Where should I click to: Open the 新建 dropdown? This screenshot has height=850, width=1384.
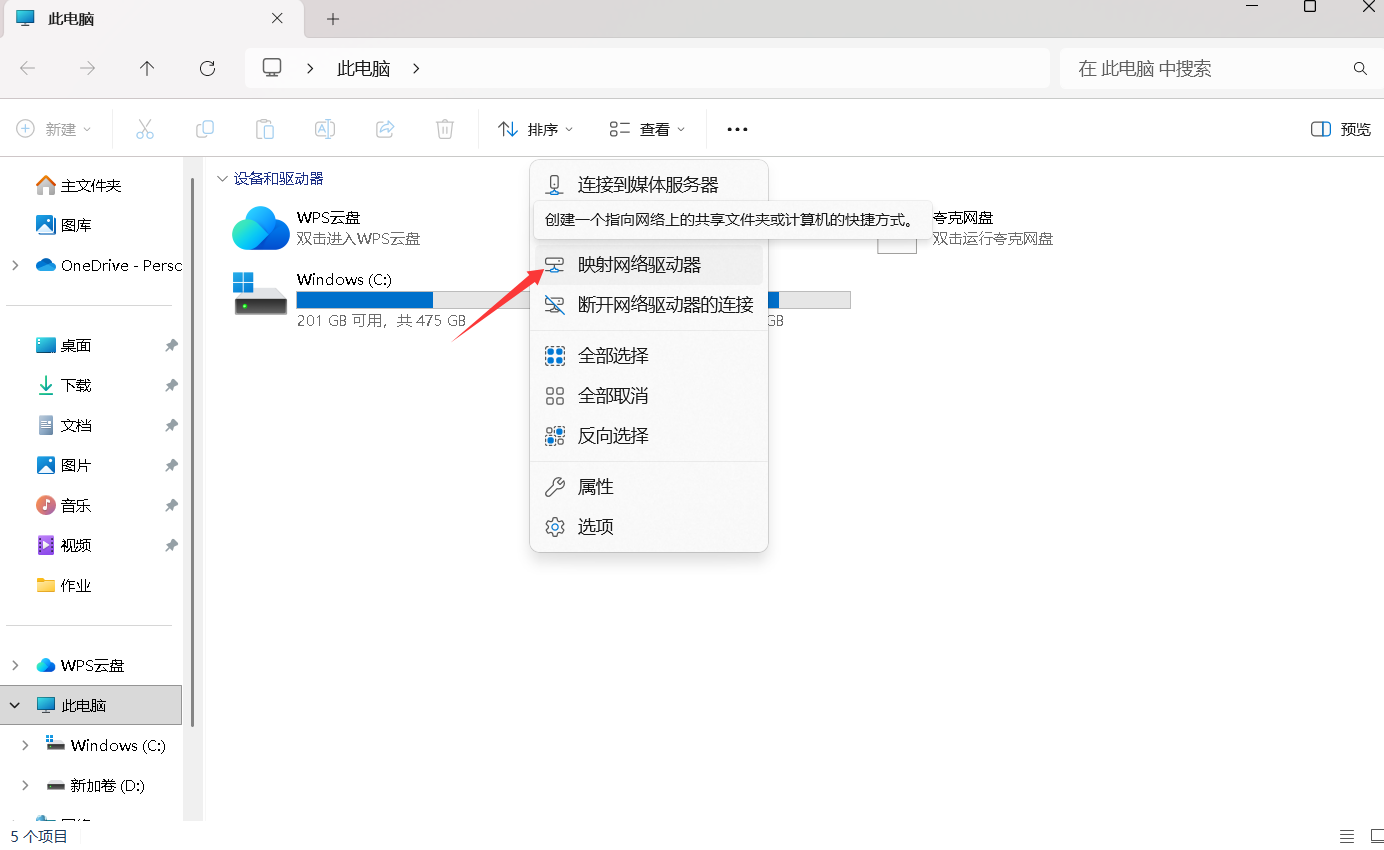(x=54, y=129)
